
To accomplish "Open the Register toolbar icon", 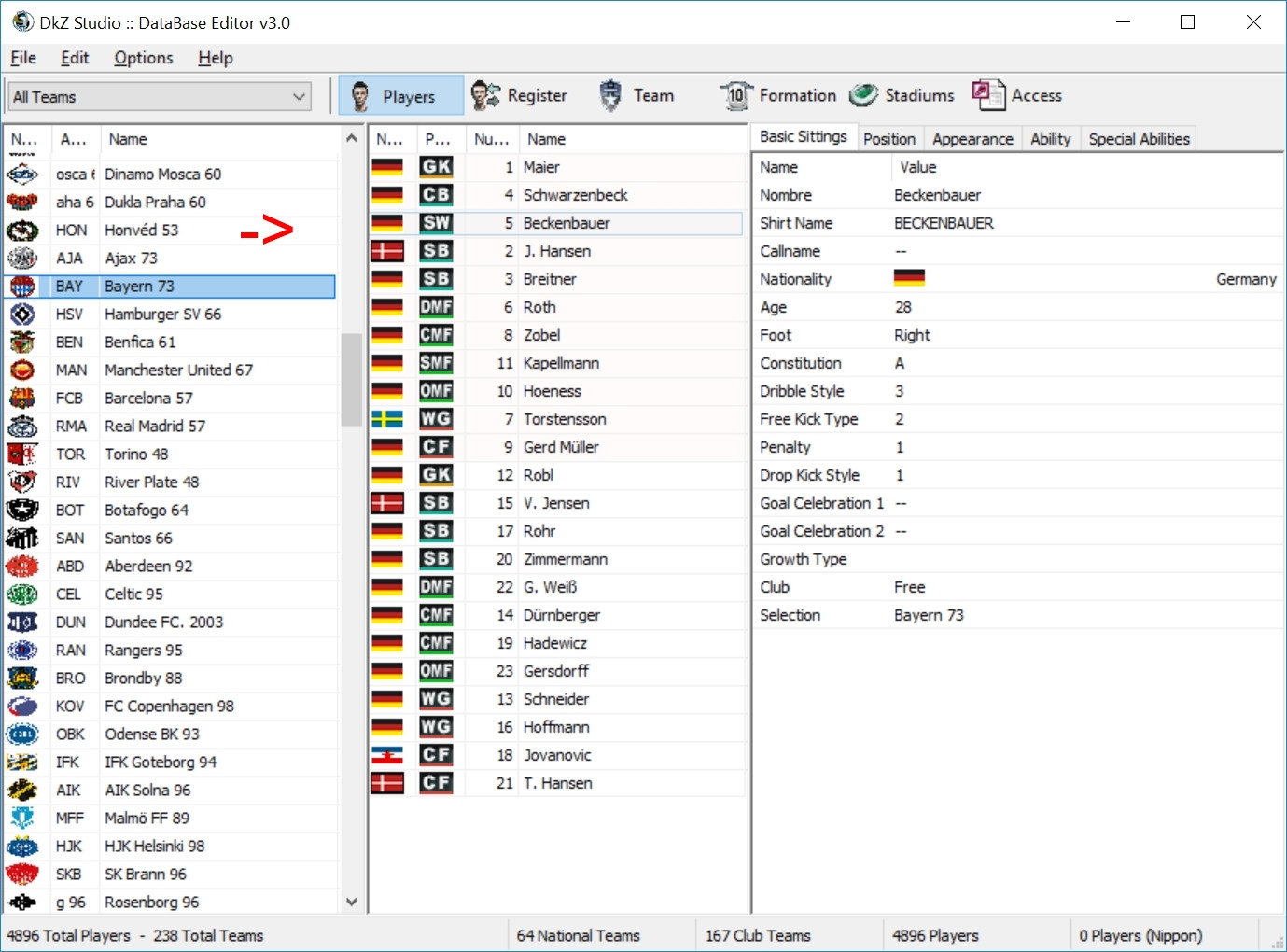I will [485, 95].
